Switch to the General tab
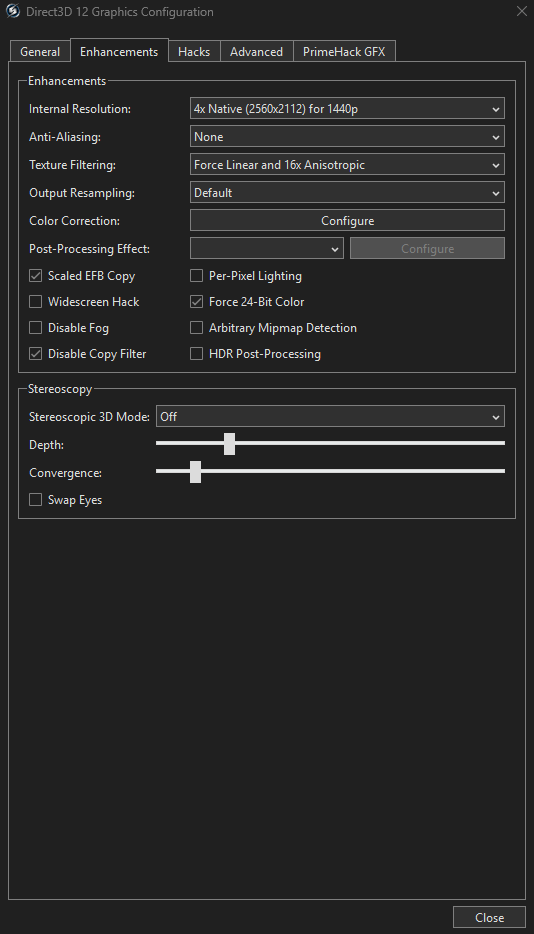The width and height of the screenshot is (534, 934). tap(40, 52)
